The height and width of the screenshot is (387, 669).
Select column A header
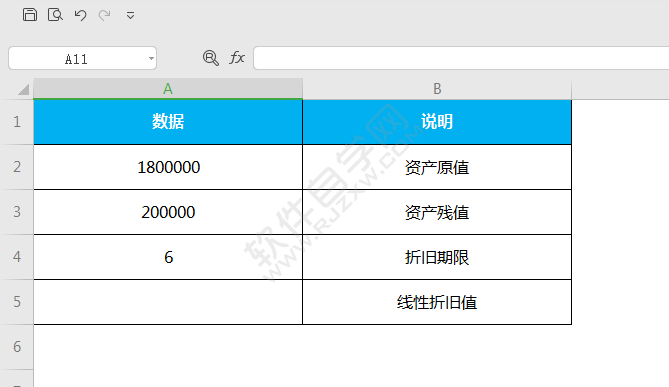[168, 89]
